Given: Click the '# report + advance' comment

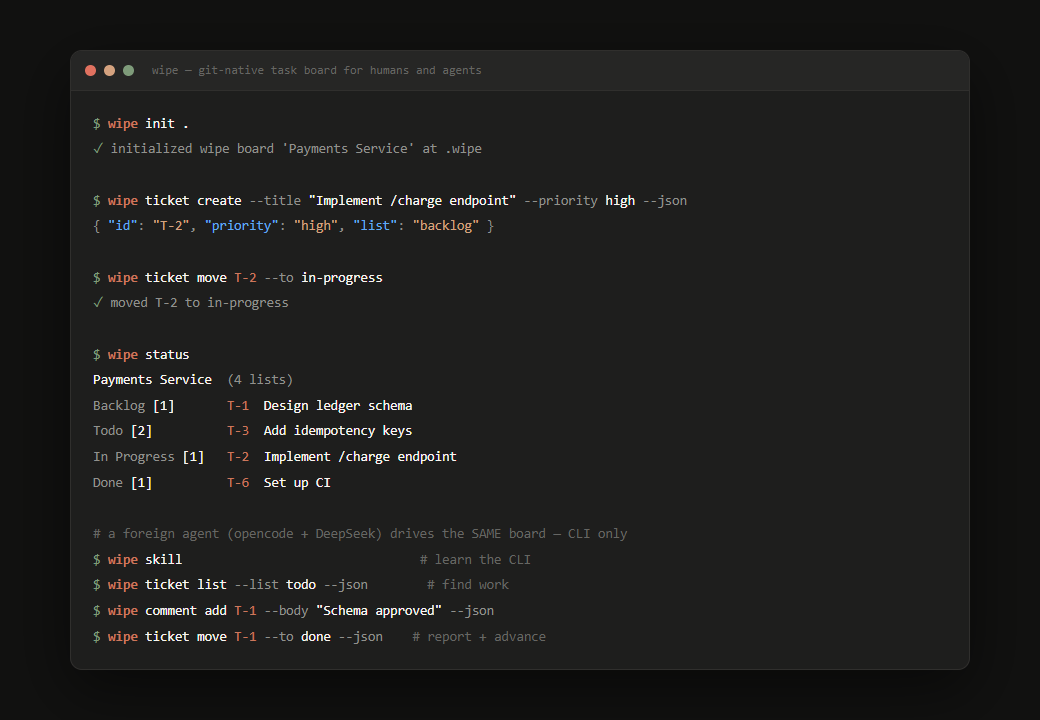Looking at the screenshot, I should (x=479, y=636).
